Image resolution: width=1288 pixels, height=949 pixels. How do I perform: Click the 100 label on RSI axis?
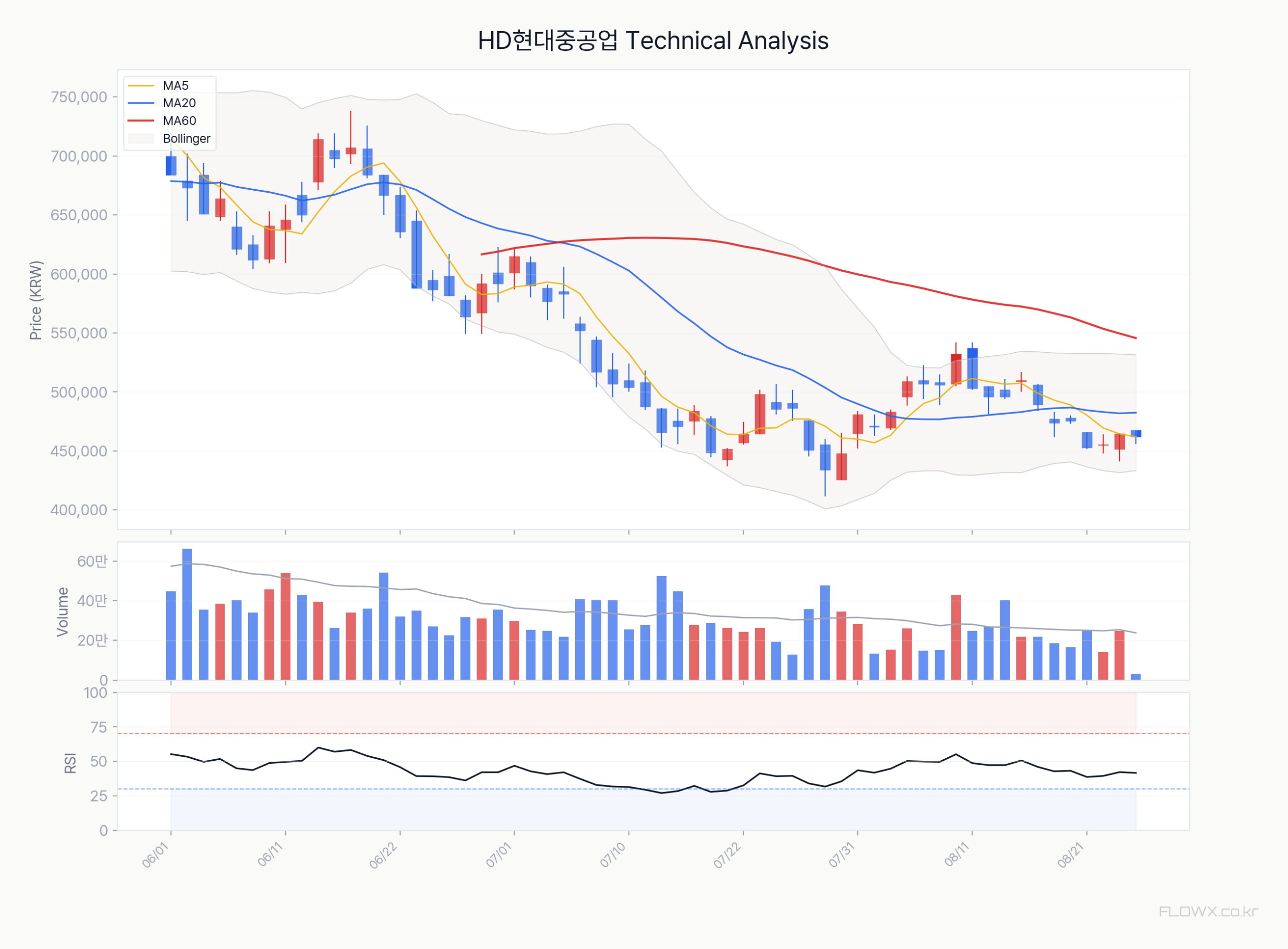(x=96, y=693)
